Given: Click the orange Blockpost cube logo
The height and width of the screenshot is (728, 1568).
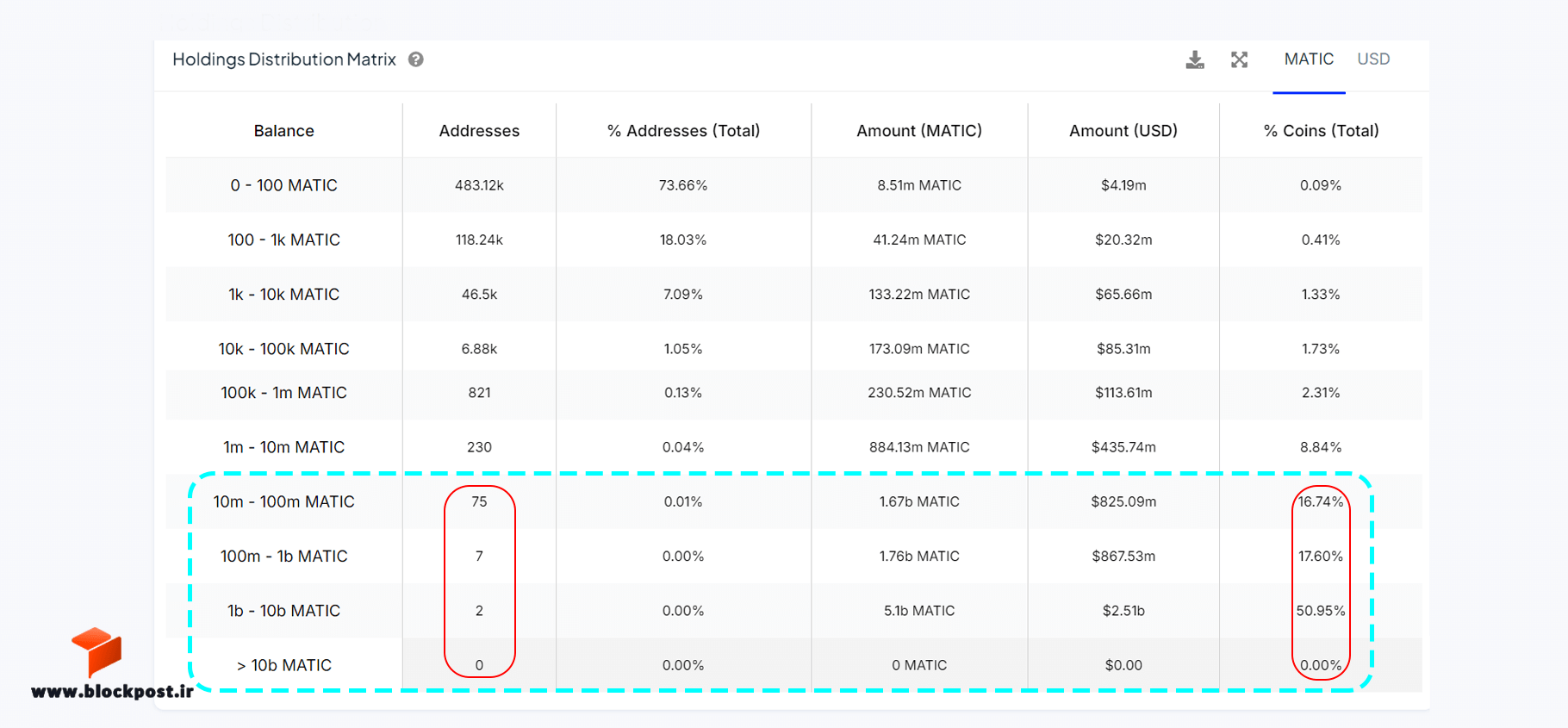Looking at the screenshot, I should coord(97,652).
